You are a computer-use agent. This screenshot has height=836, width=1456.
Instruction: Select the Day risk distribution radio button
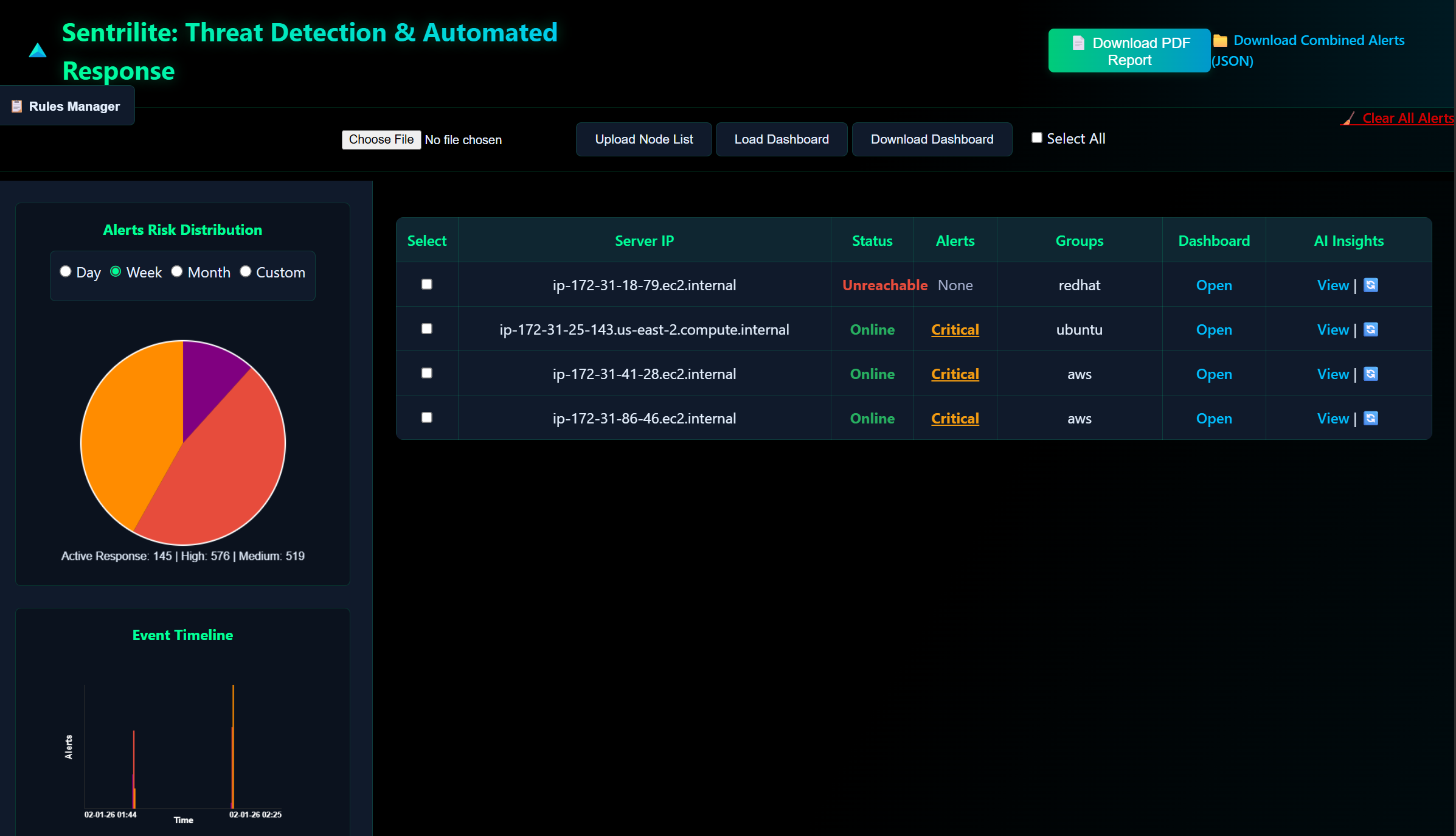point(66,271)
